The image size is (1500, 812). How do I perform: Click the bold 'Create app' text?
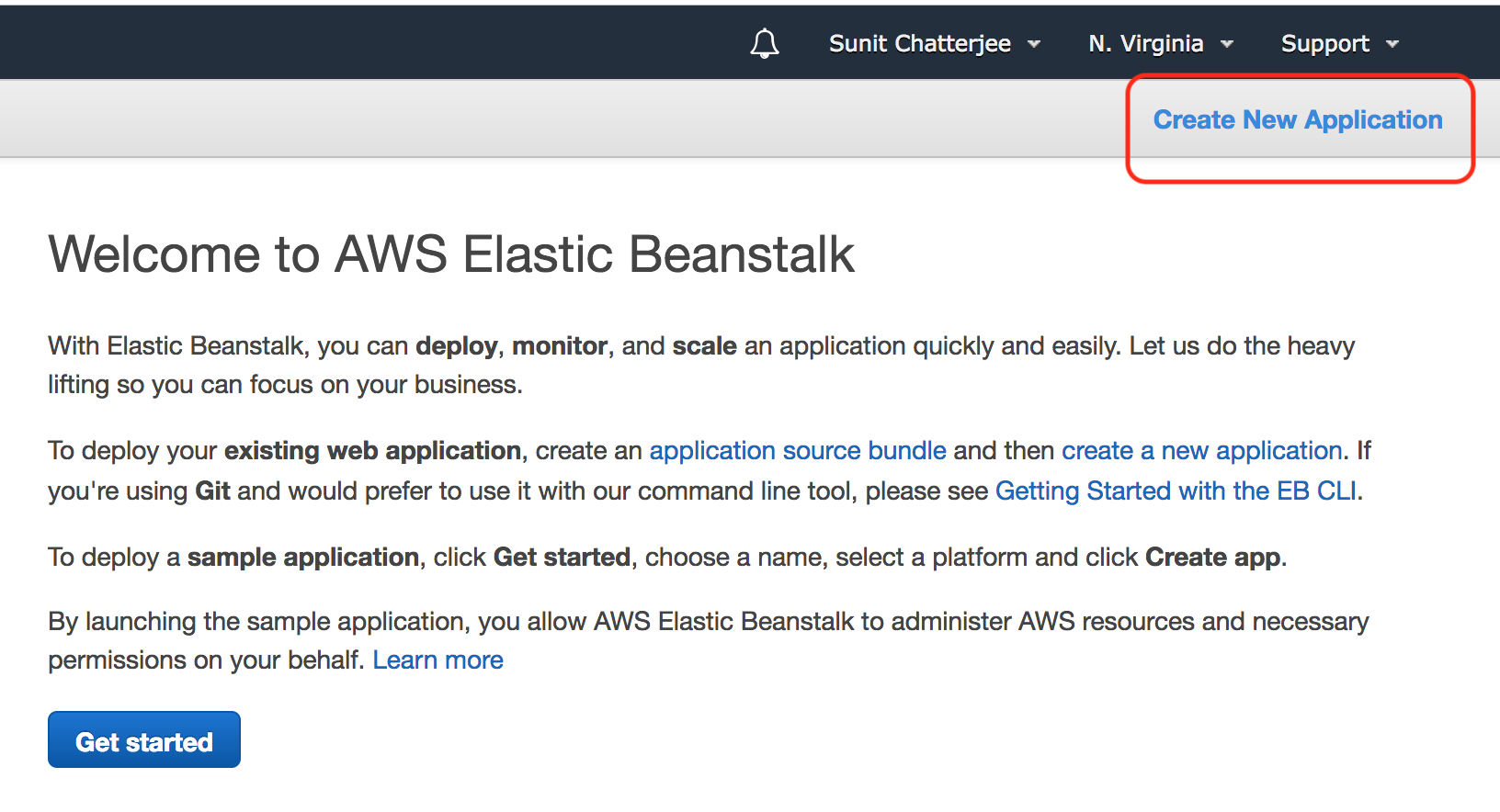1212,558
